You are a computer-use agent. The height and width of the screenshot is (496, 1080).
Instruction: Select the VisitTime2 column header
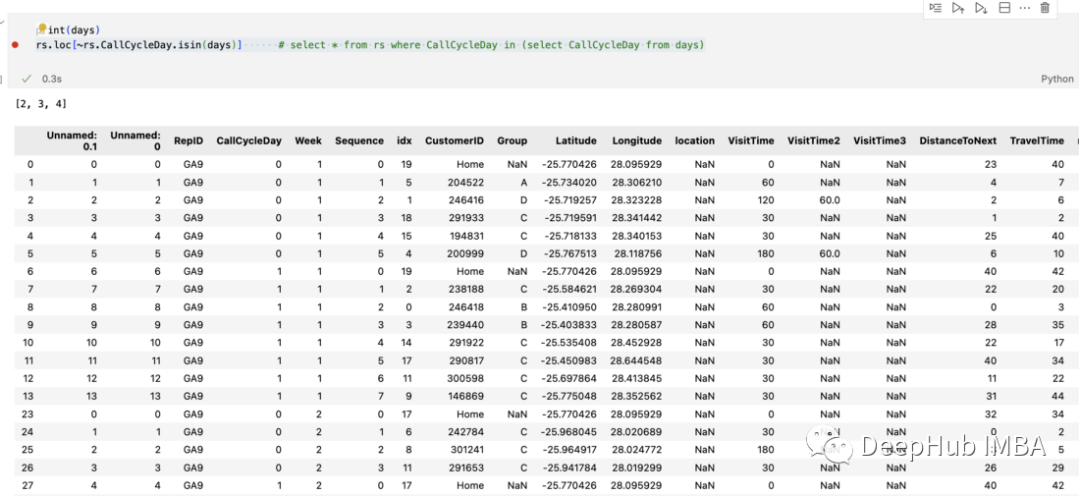[813, 141]
